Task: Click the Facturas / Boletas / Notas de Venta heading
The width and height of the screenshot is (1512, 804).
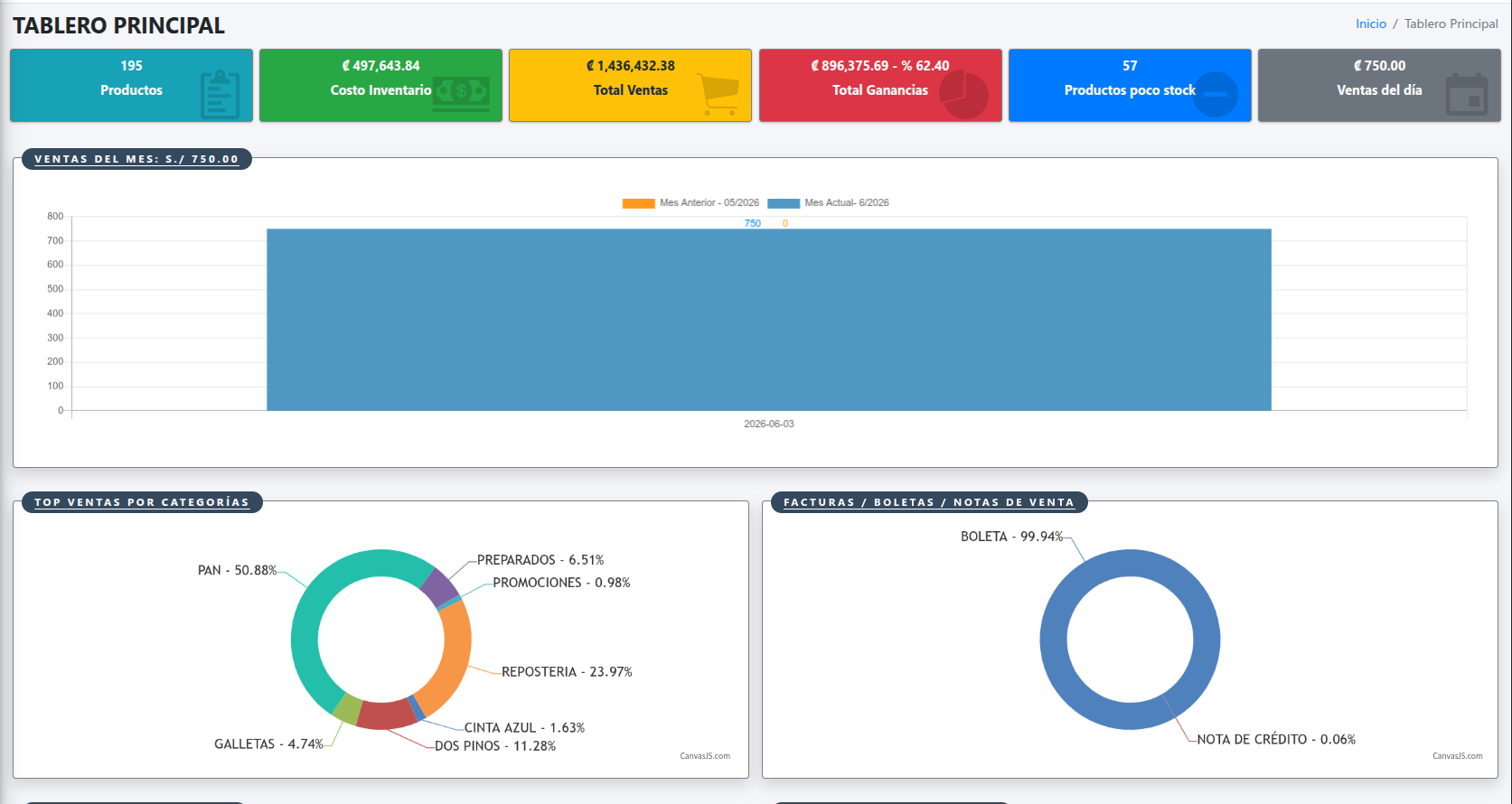Action: (929, 502)
